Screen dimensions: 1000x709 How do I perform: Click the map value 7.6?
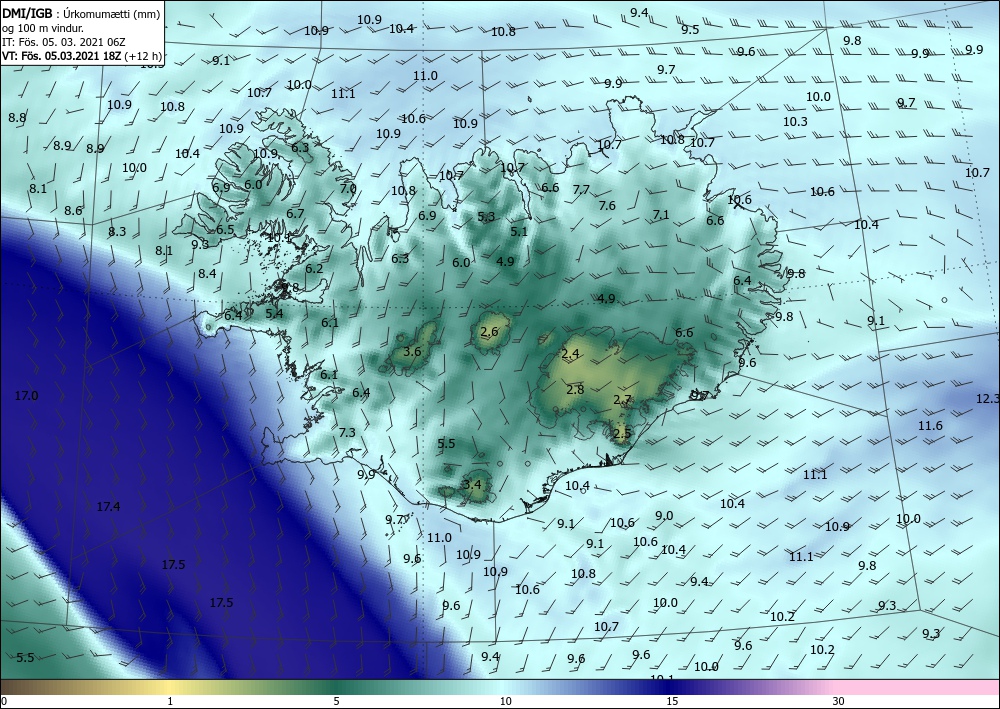(607, 205)
